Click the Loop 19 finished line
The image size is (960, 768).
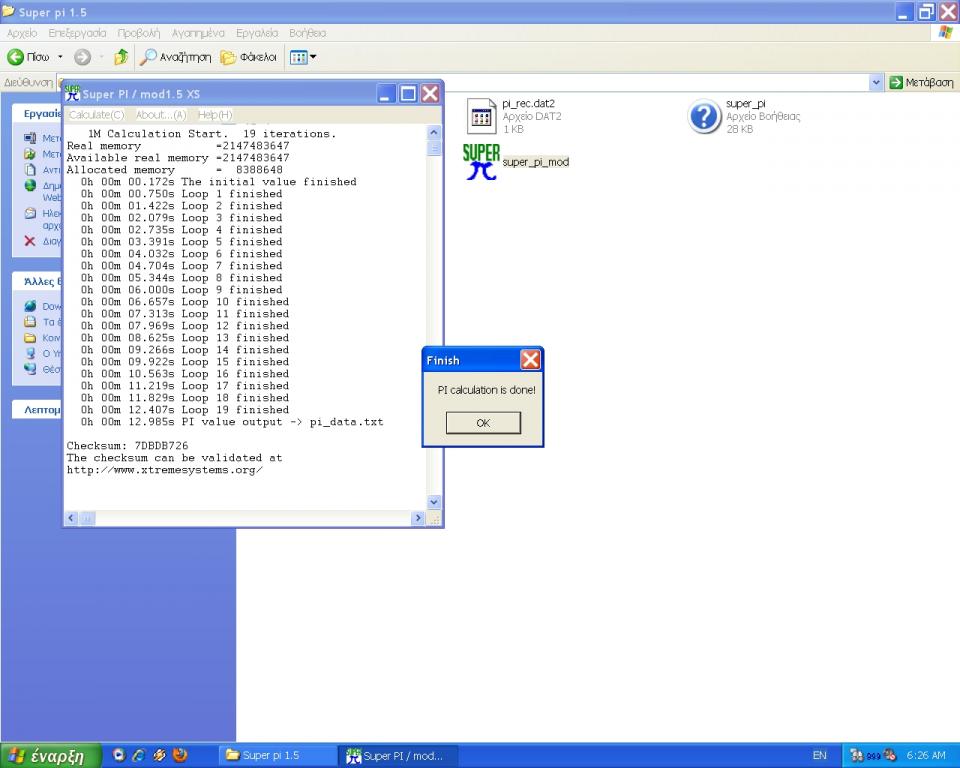point(185,410)
